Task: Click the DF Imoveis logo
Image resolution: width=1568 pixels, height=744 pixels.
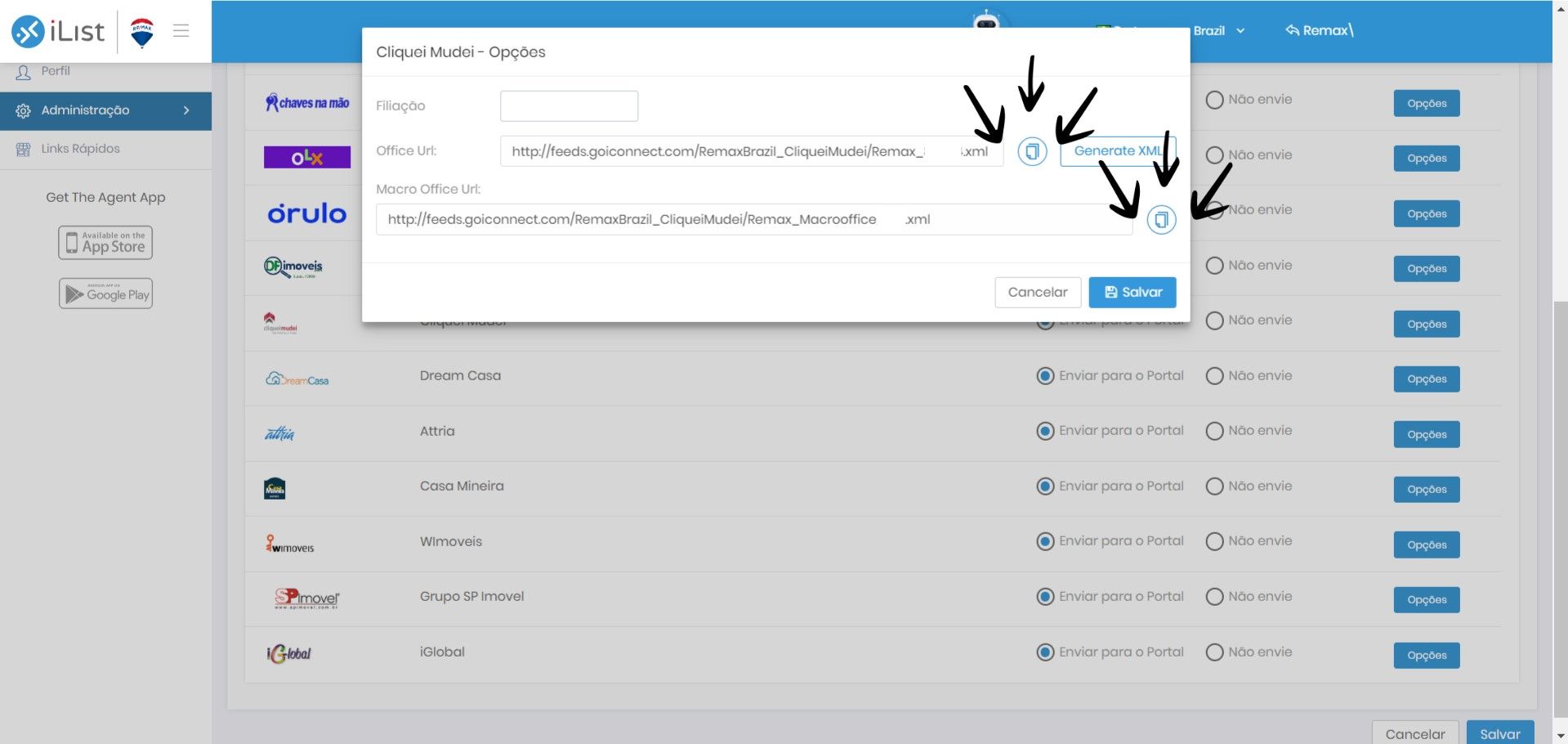Action: tap(293, 267)
